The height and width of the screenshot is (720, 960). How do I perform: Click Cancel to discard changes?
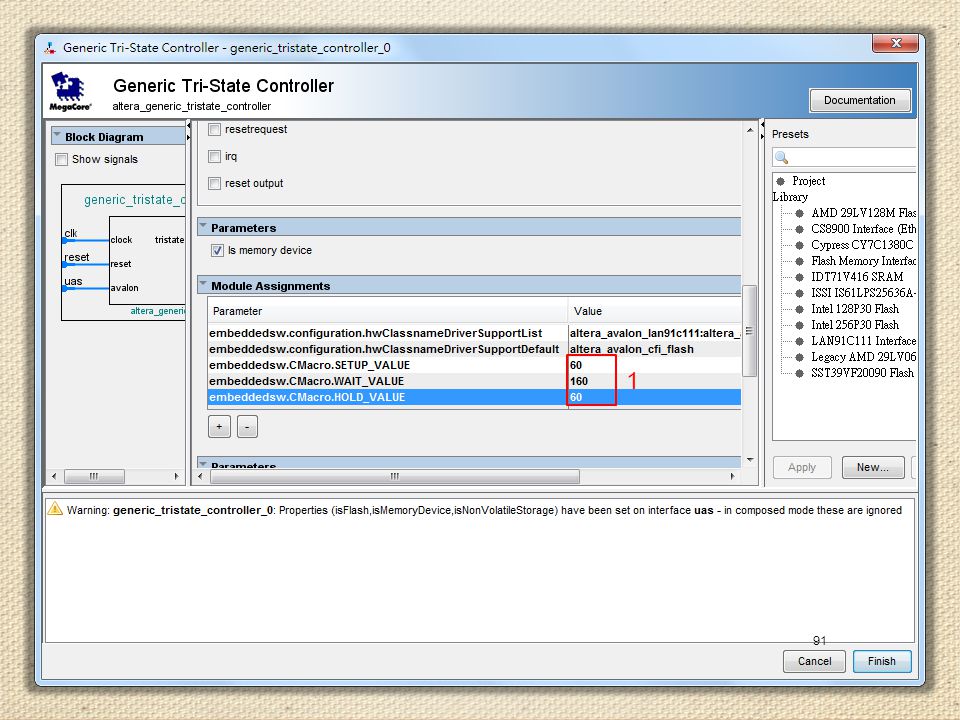[x=814, y=661]
